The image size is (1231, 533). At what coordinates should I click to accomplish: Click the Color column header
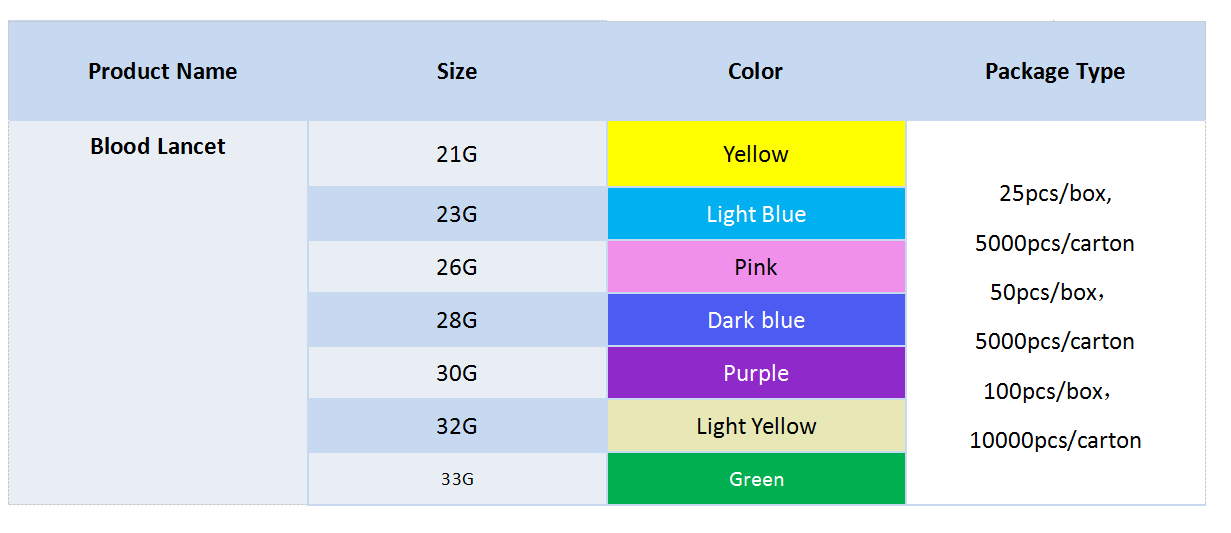[x=755, y=71]
